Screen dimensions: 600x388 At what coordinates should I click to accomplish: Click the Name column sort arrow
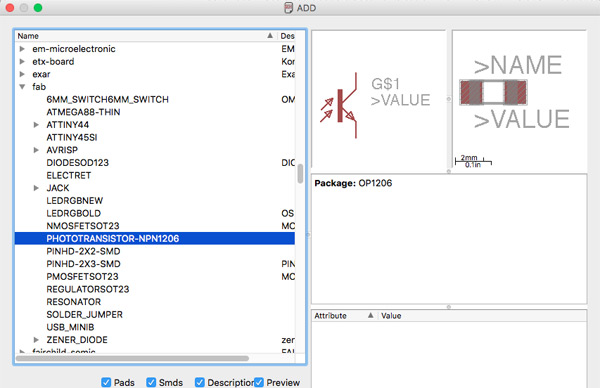click(x=270, y=36)
